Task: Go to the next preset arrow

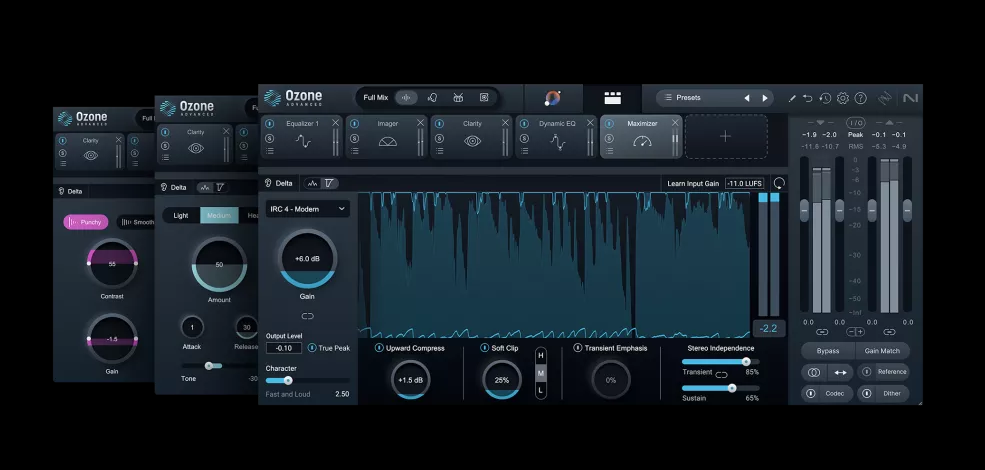Action: [x=765, y=98]
